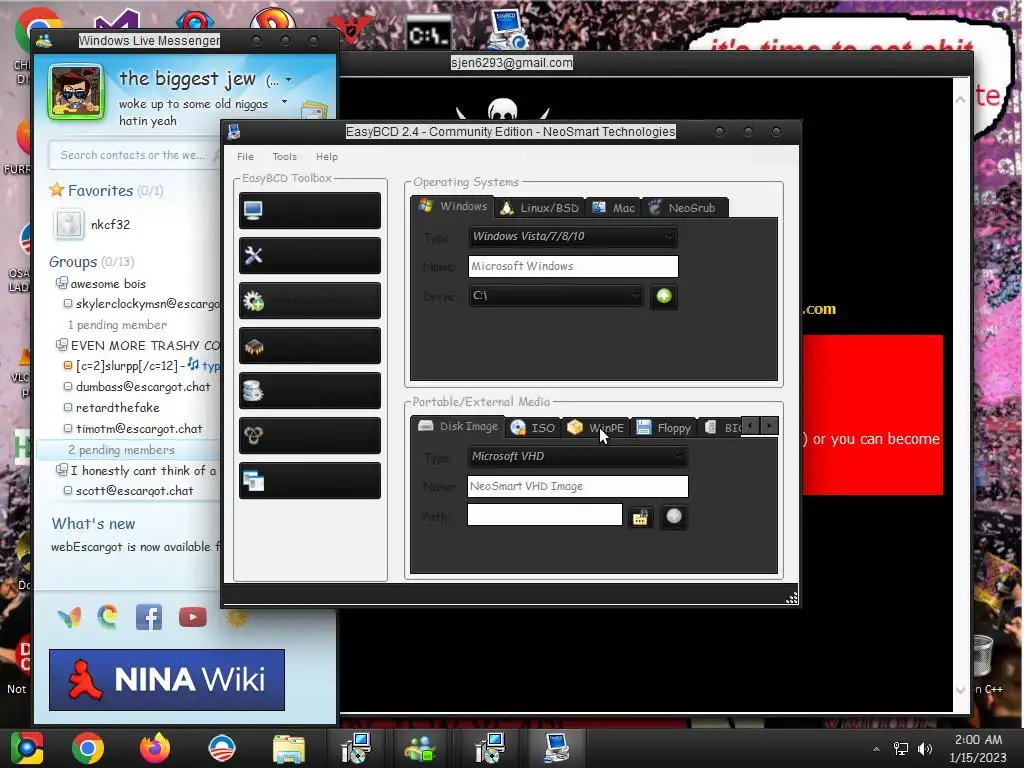Open the BCD Backup/Repair database icon button
This screenshot has width=1024, height=768.
click(x=310, y=391)
